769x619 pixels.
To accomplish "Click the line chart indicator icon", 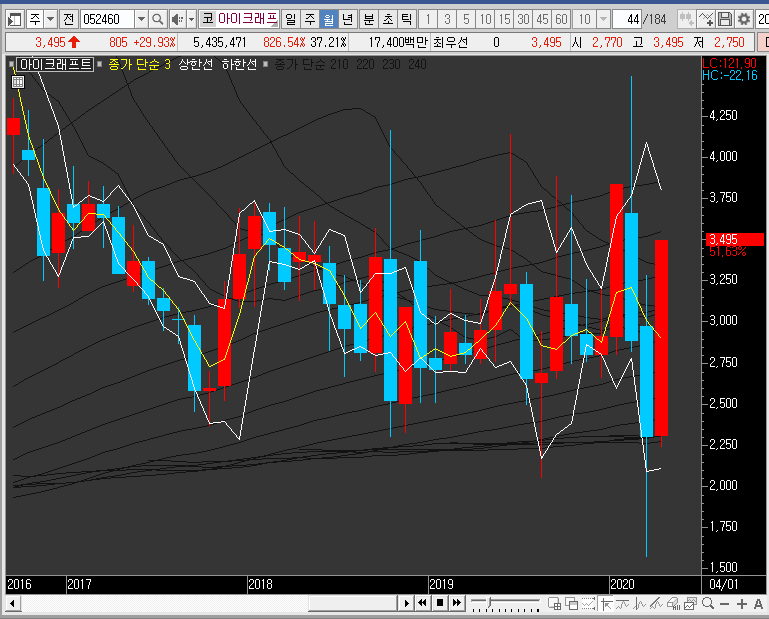I will click(x=622, y=604).
